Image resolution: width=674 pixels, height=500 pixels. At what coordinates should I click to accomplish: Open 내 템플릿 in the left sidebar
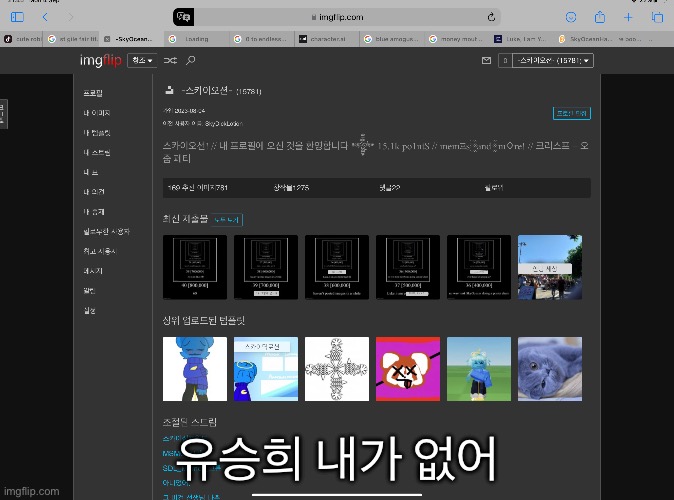point(97,132)
